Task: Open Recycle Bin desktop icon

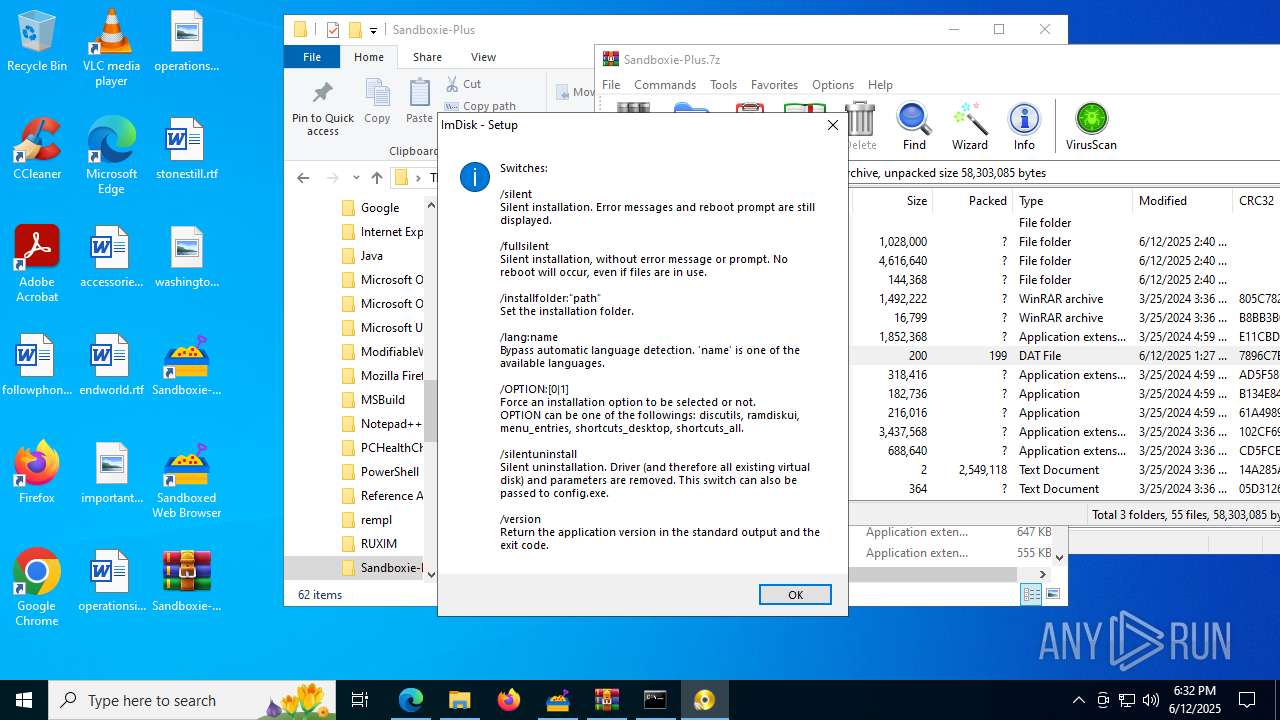Action: (x=37, y=42)
